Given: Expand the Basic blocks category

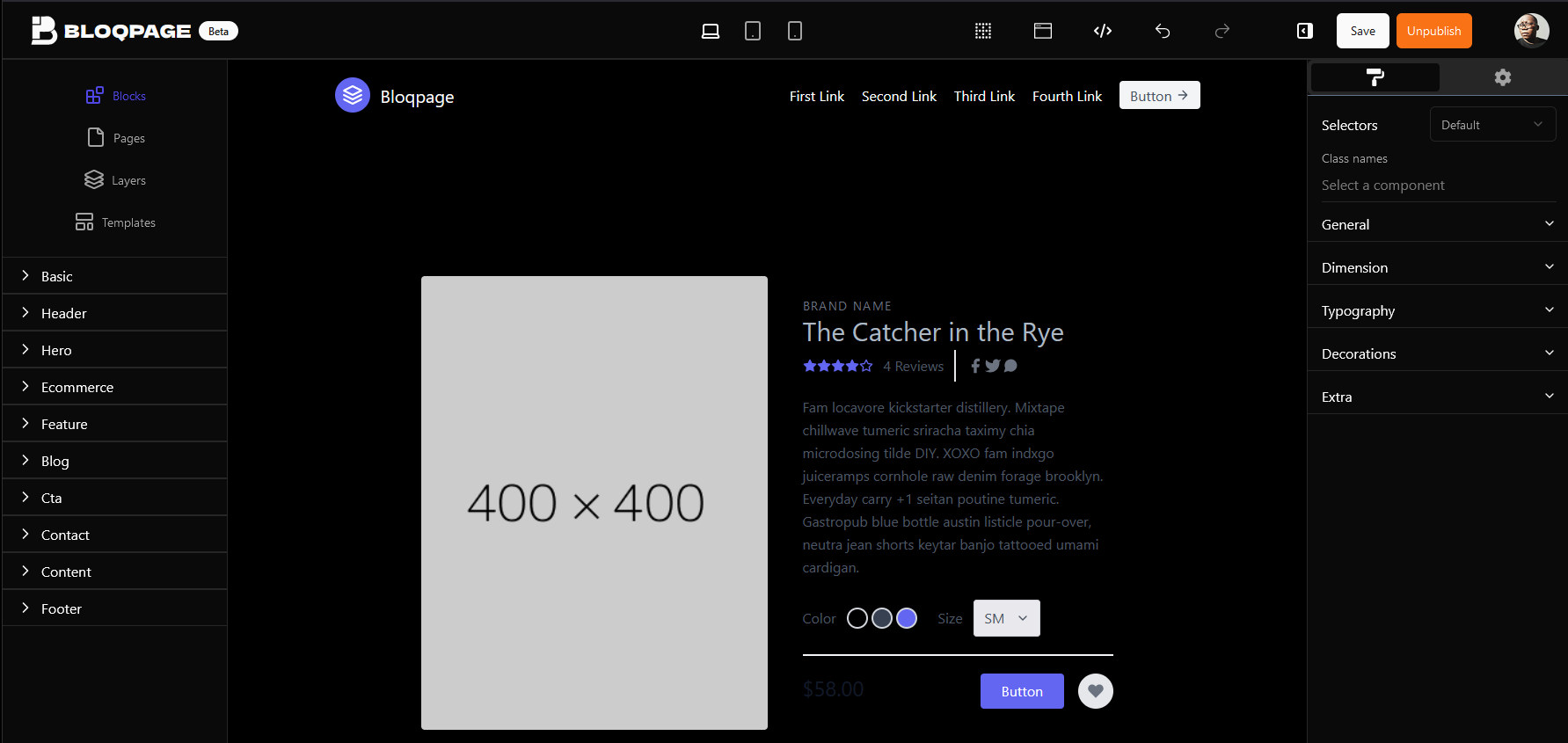Looking at the screenshot, I should tap(115, 276).
